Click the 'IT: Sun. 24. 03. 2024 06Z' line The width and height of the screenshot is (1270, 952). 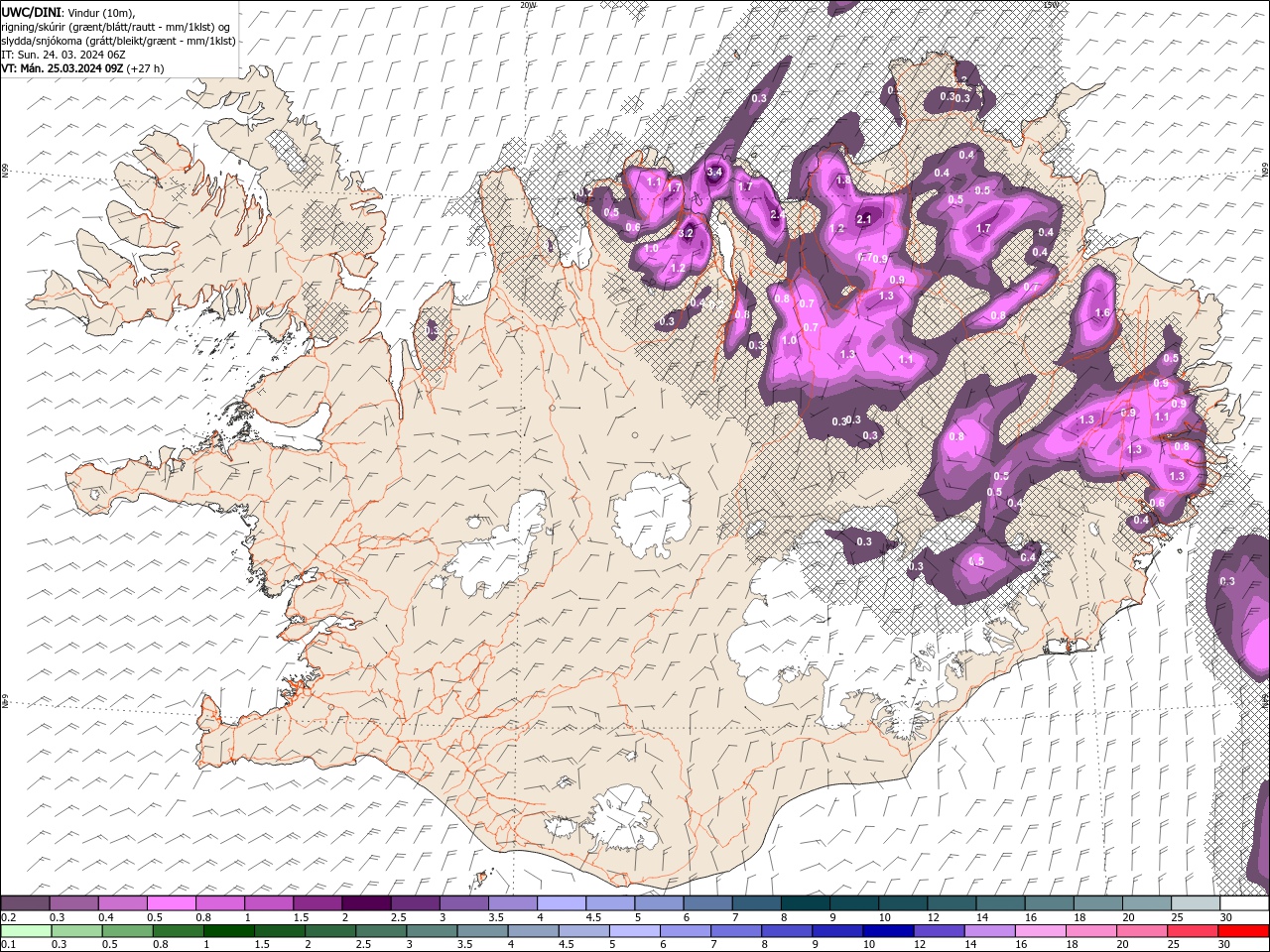[x=62, y=55]
